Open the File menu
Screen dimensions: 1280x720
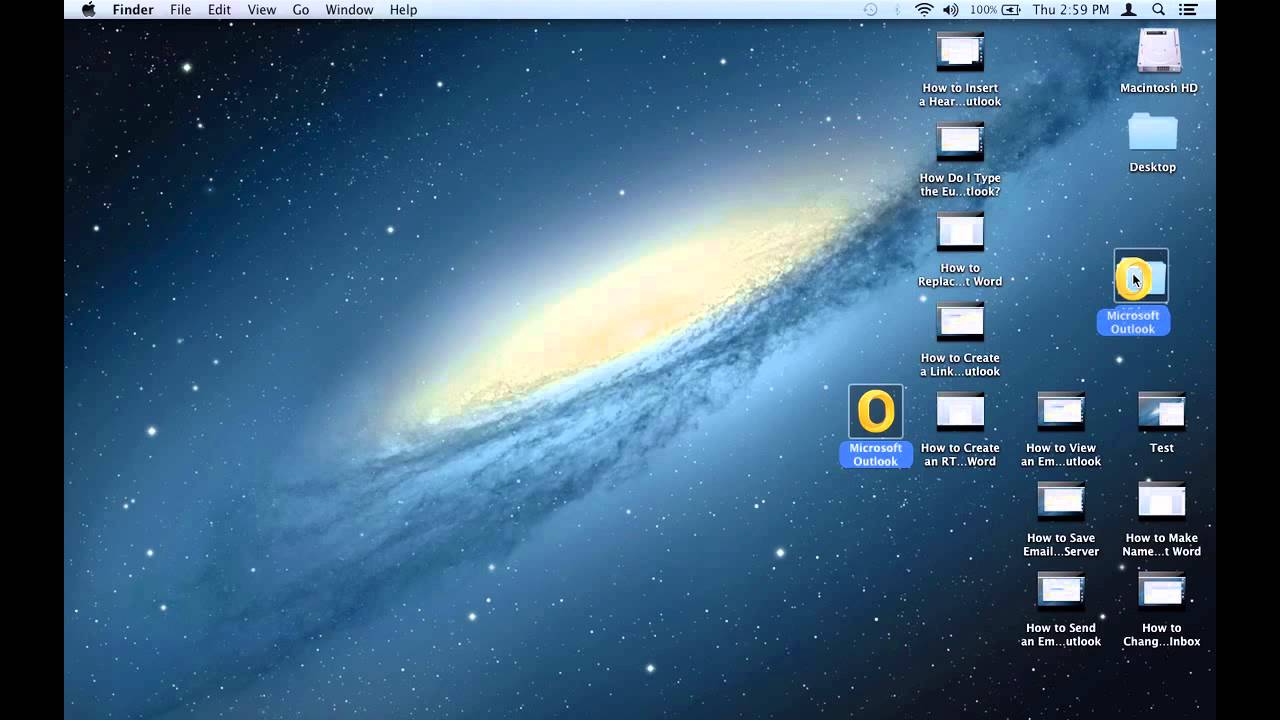pyautogui.click(x=180, y=10)
